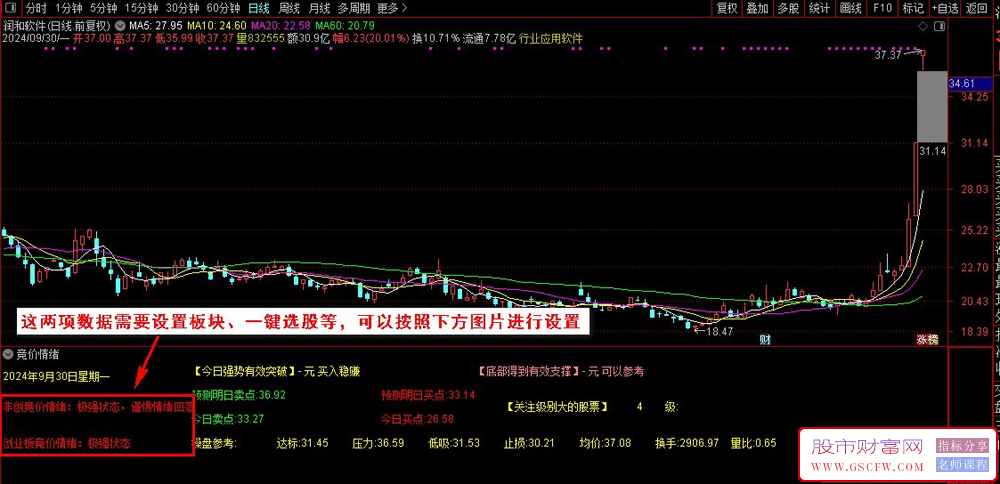Click the diamond marker icon top right
The height and width of the screenshot is (484, 1000).
(923, 26)
